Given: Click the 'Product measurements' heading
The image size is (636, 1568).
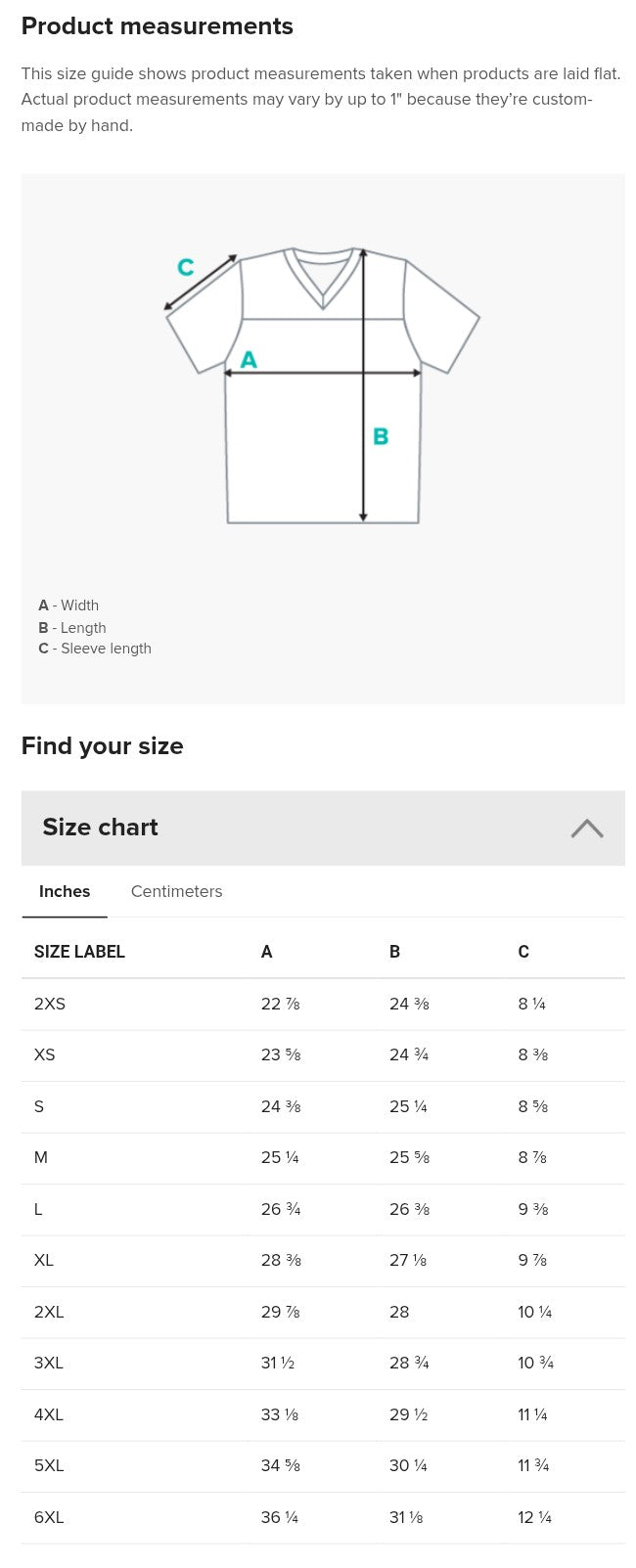Looking at the screenshot, I should 158,26.
